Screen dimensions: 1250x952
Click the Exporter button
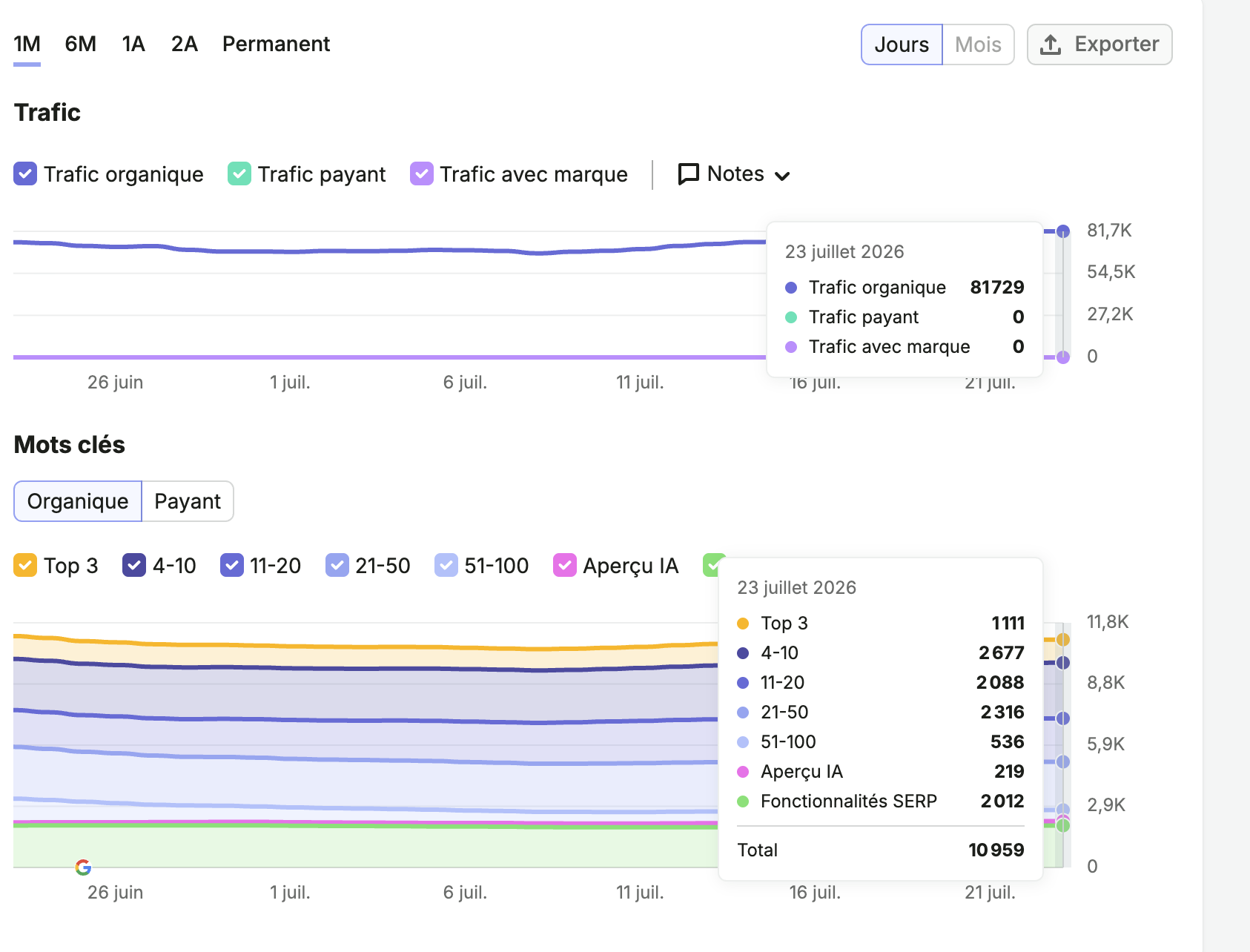point(1099,44)
